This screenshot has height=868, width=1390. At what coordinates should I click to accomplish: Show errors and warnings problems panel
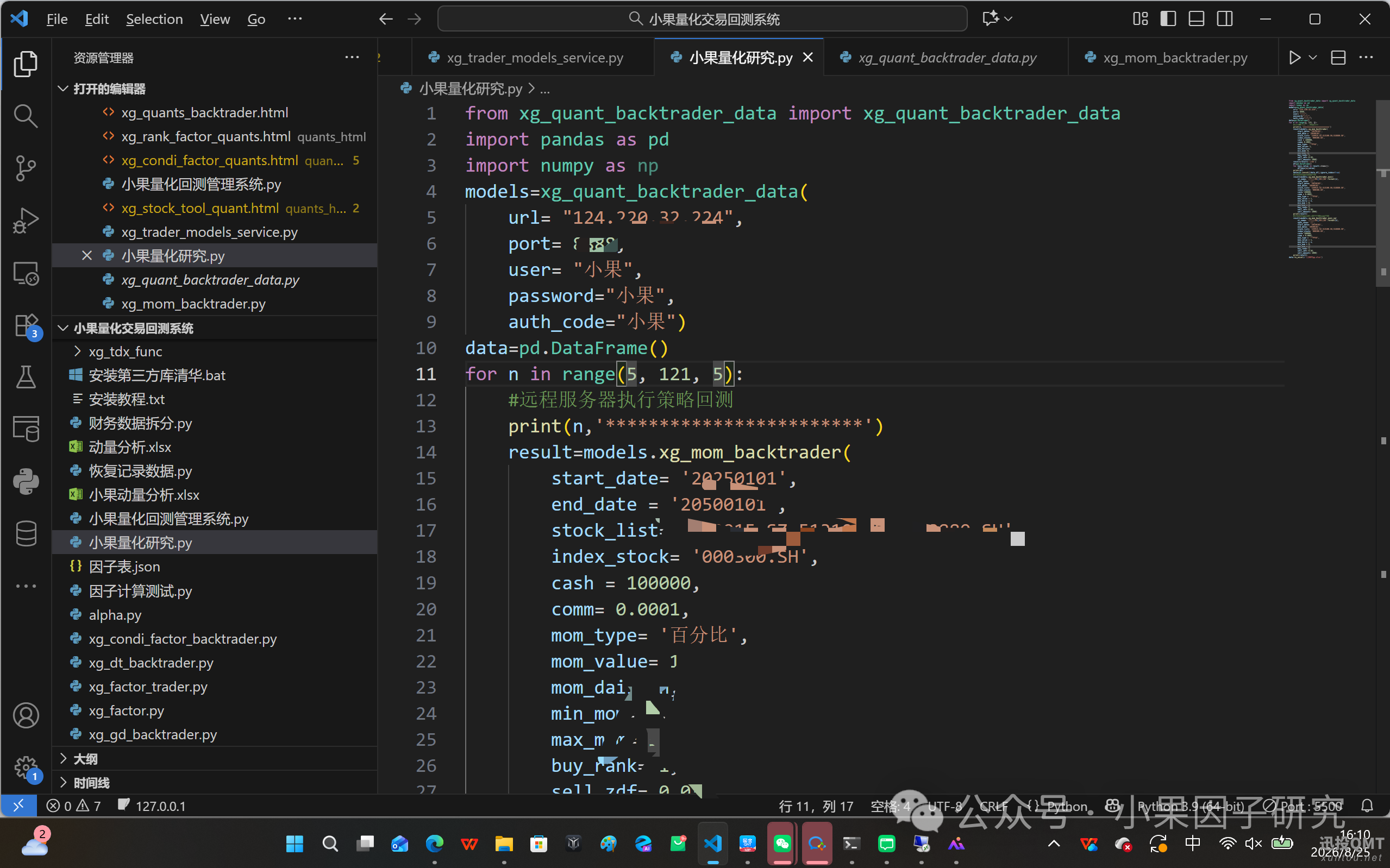[73, 806]
